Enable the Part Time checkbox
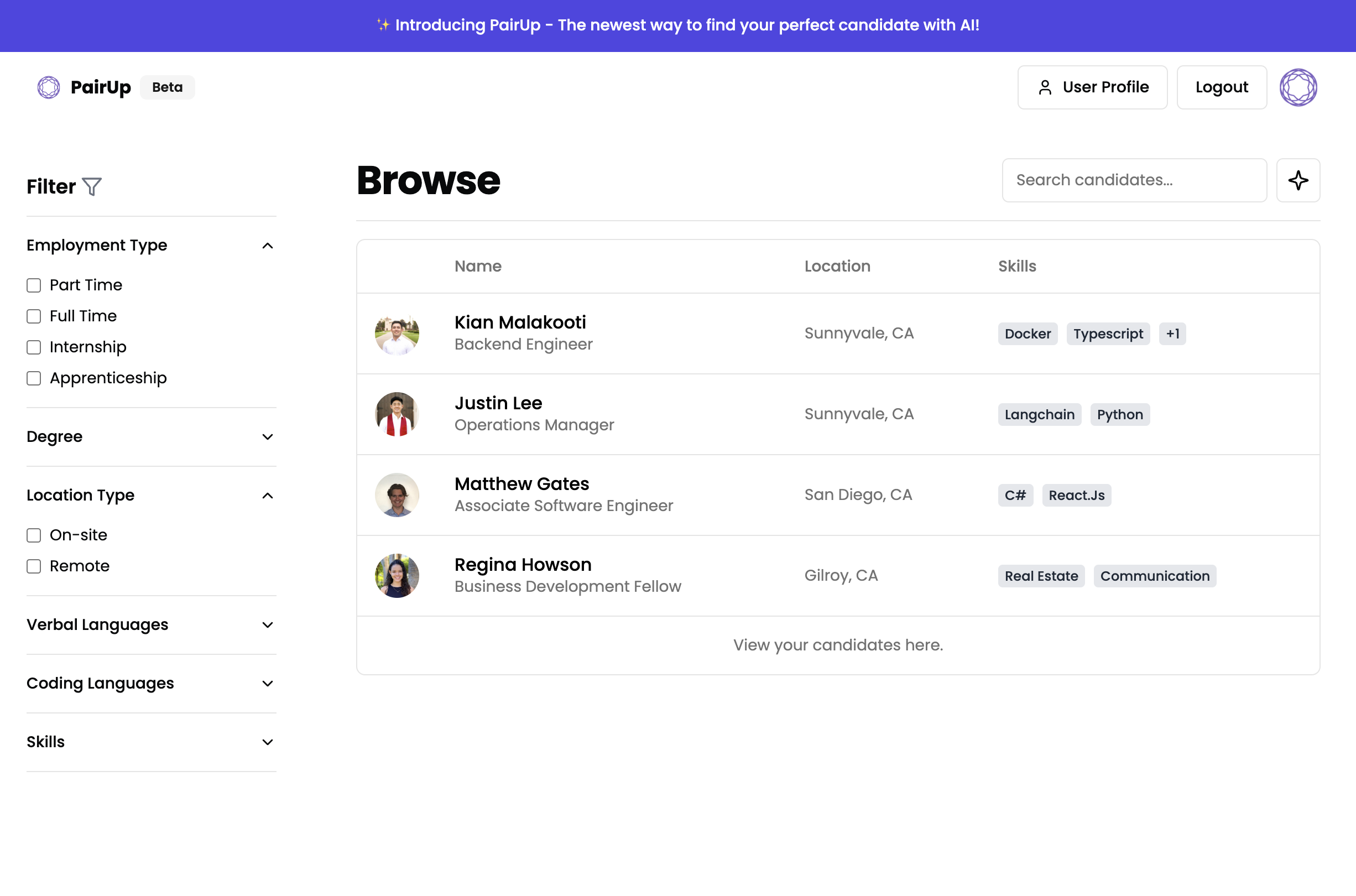This screenshot has width=1356, height=896. click(x=34, y=285)
